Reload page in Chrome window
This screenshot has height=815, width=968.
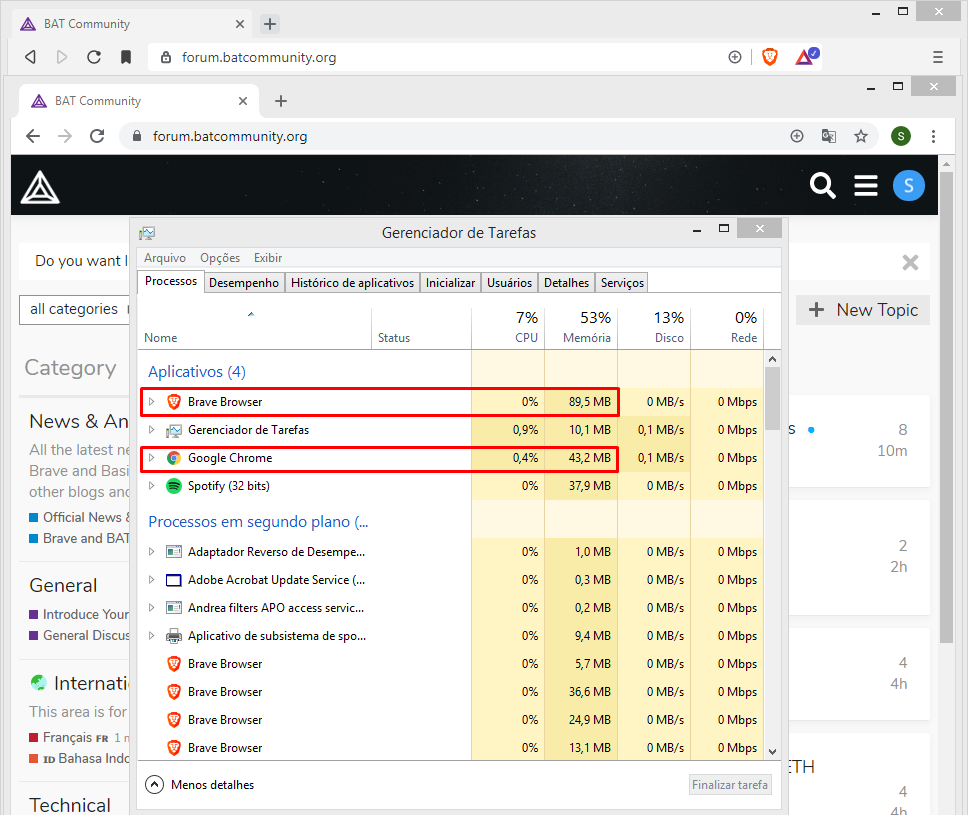[x=97, y=136]
